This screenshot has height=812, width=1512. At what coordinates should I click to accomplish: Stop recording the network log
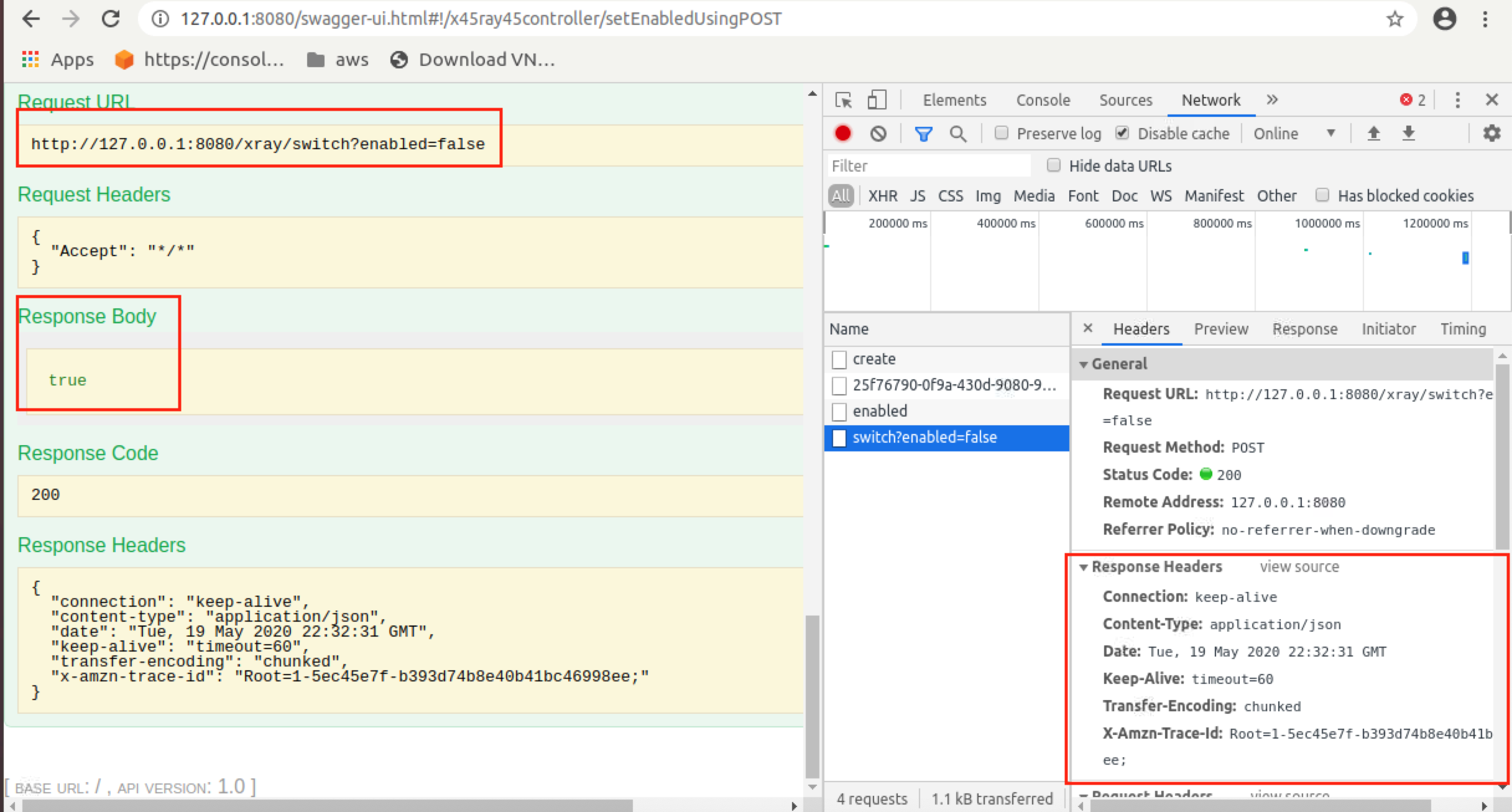click(x=843, y=133)
